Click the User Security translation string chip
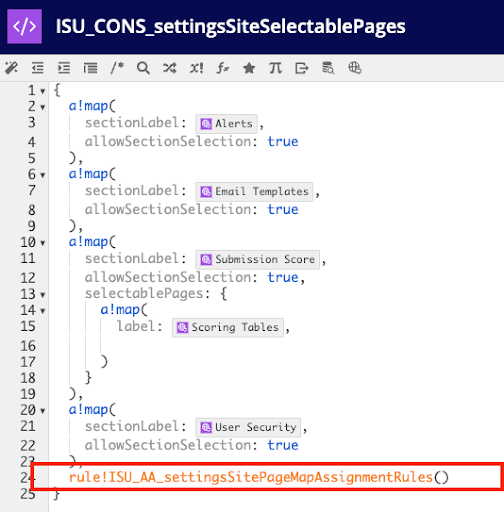504x512 pixels. click(248, 427)
